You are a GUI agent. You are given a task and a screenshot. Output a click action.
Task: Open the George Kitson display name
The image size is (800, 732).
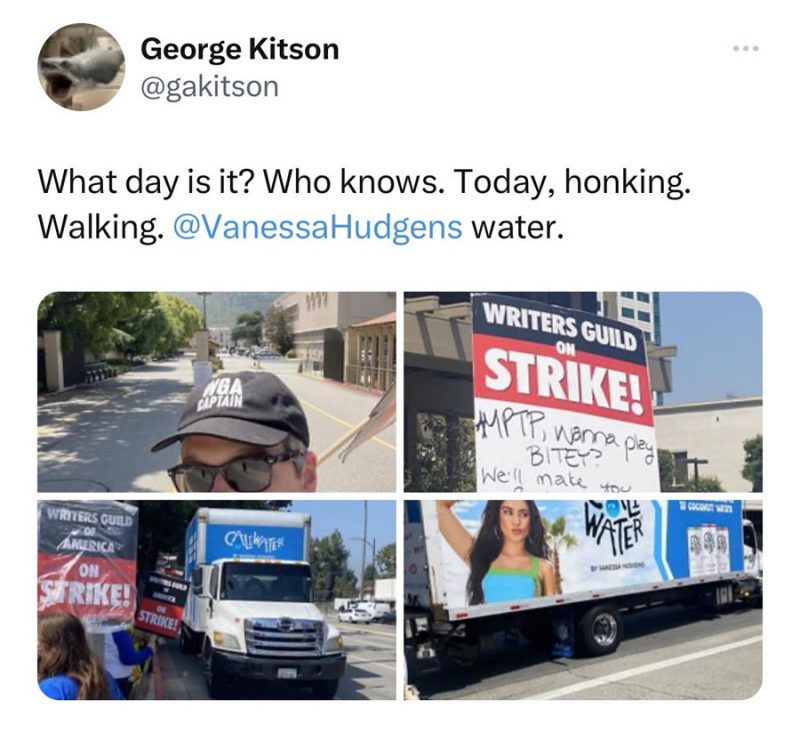pyautogui.click(x=239, y=49)
